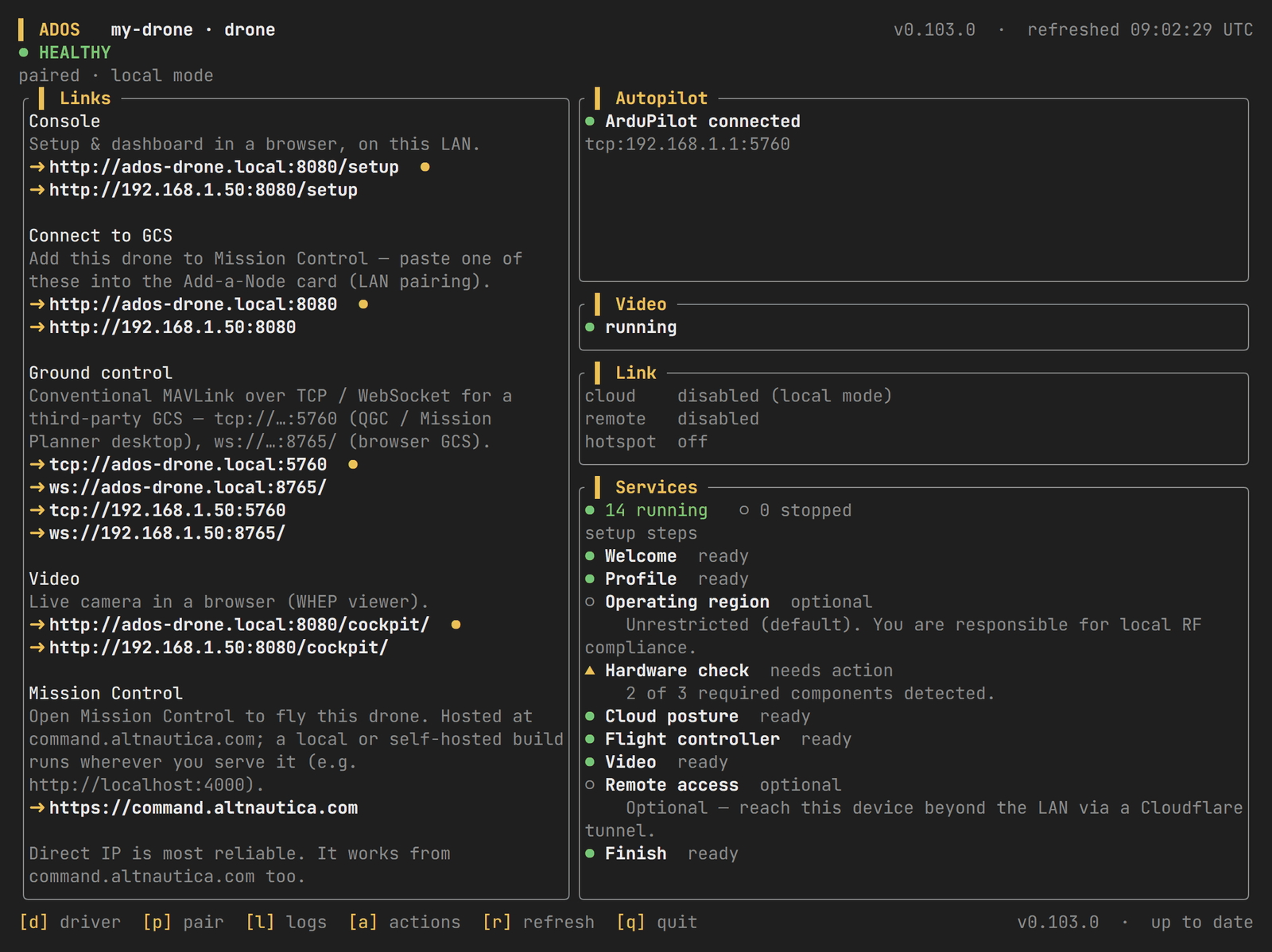This screenshot has width=1272, height=952.
Task: Click green dot beside Welcome step
Action: coord(590,556)
